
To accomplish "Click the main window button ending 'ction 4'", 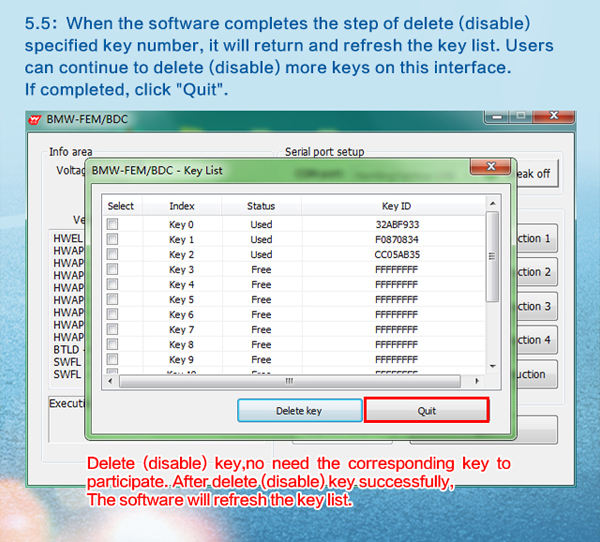I will click(537, 340).
